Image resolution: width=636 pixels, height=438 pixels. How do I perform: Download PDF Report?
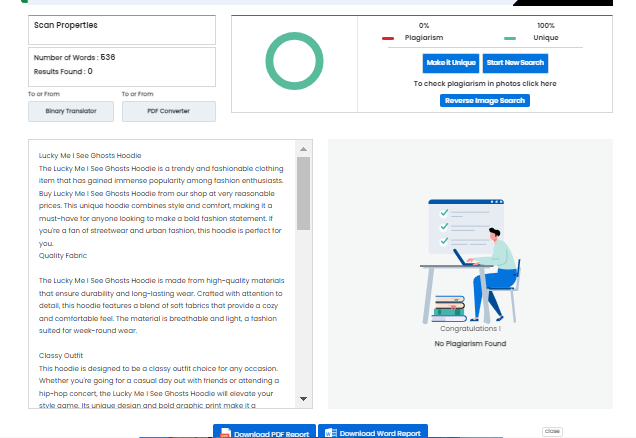coord(264,432)
